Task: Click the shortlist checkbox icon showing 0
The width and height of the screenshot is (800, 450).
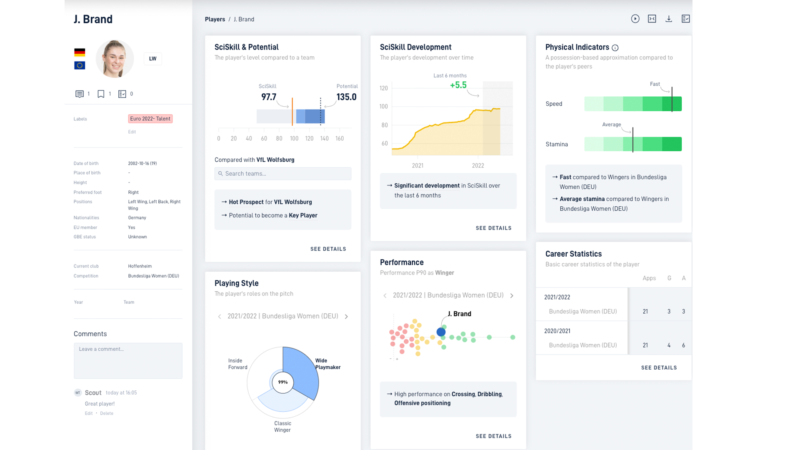Action: pyautogui.click(x=122, y=94)
